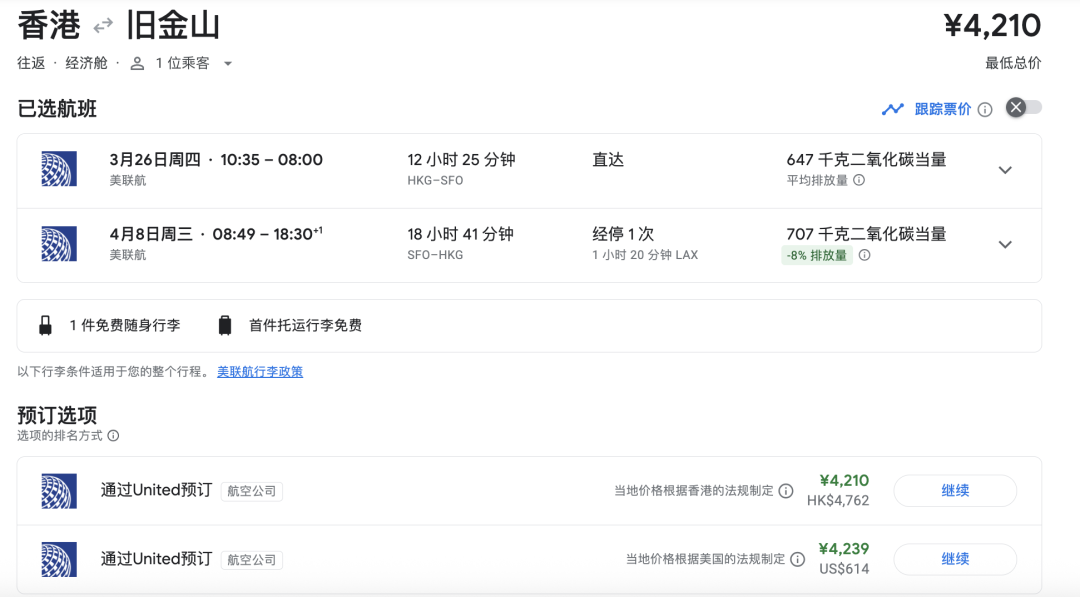Click the 往返 round-trip label
This screenshot has width=1080, height=597.
point(31,63)
